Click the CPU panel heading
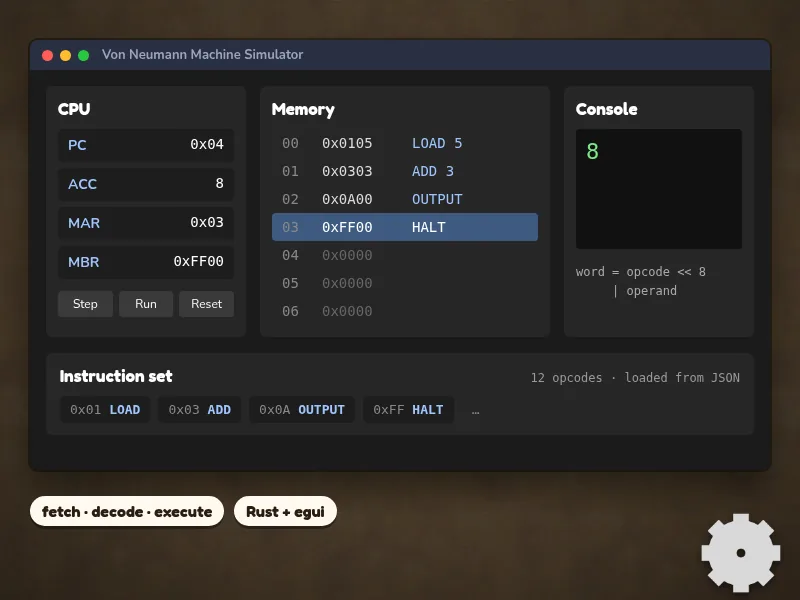800x600 pixels. [x=74, y=109]
